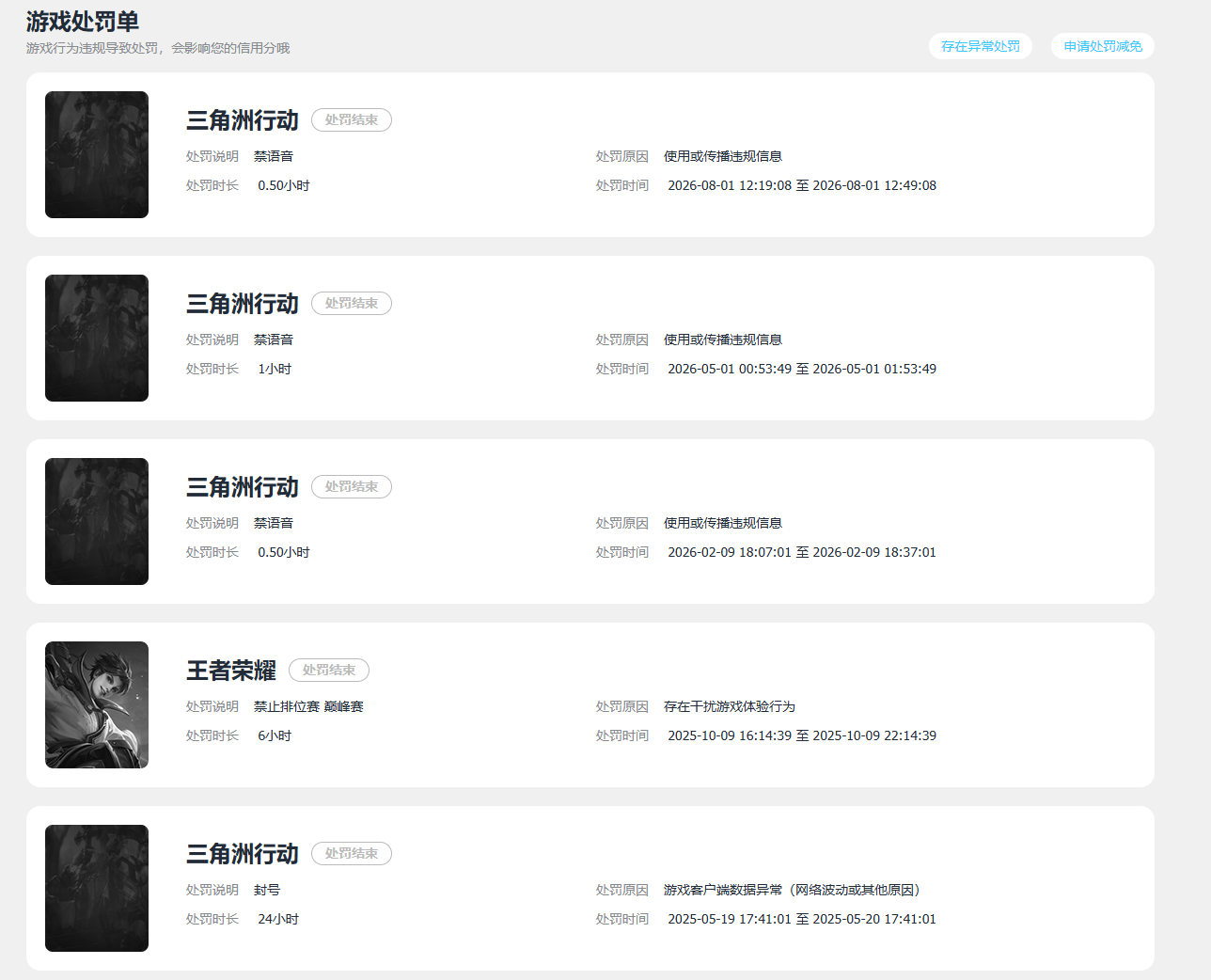Viewport: 1211px width, 980px height.
Task: Click the 24小时 duration value
Action: pyautogui.click(x=278, y=920)
